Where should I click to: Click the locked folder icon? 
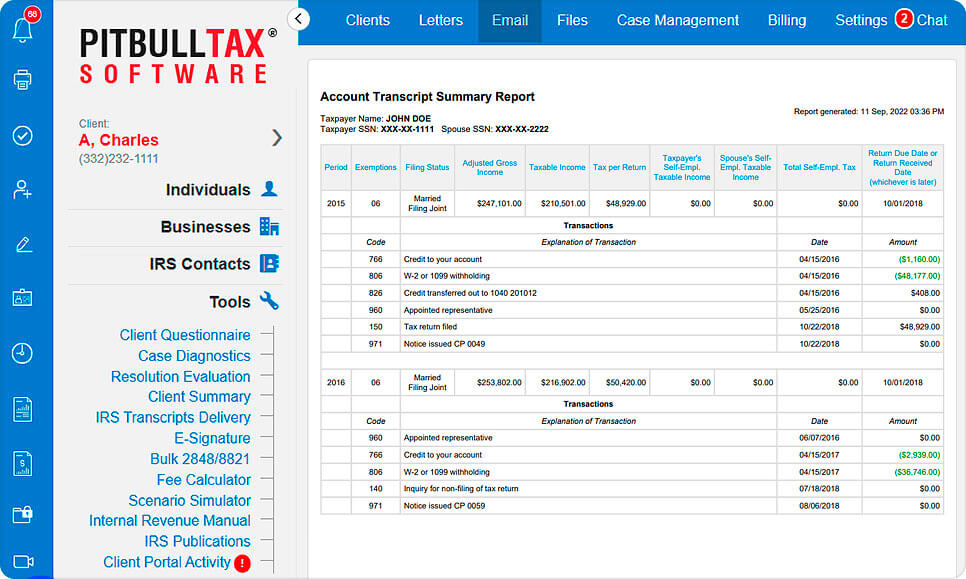pyautogui.click(x=23, y=514)
